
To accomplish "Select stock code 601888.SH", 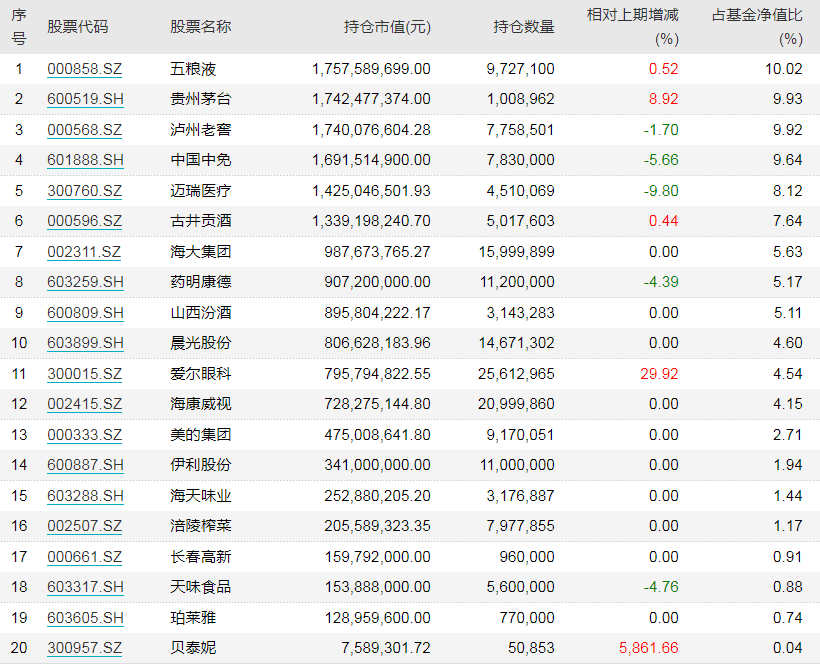I will (85, 160).
